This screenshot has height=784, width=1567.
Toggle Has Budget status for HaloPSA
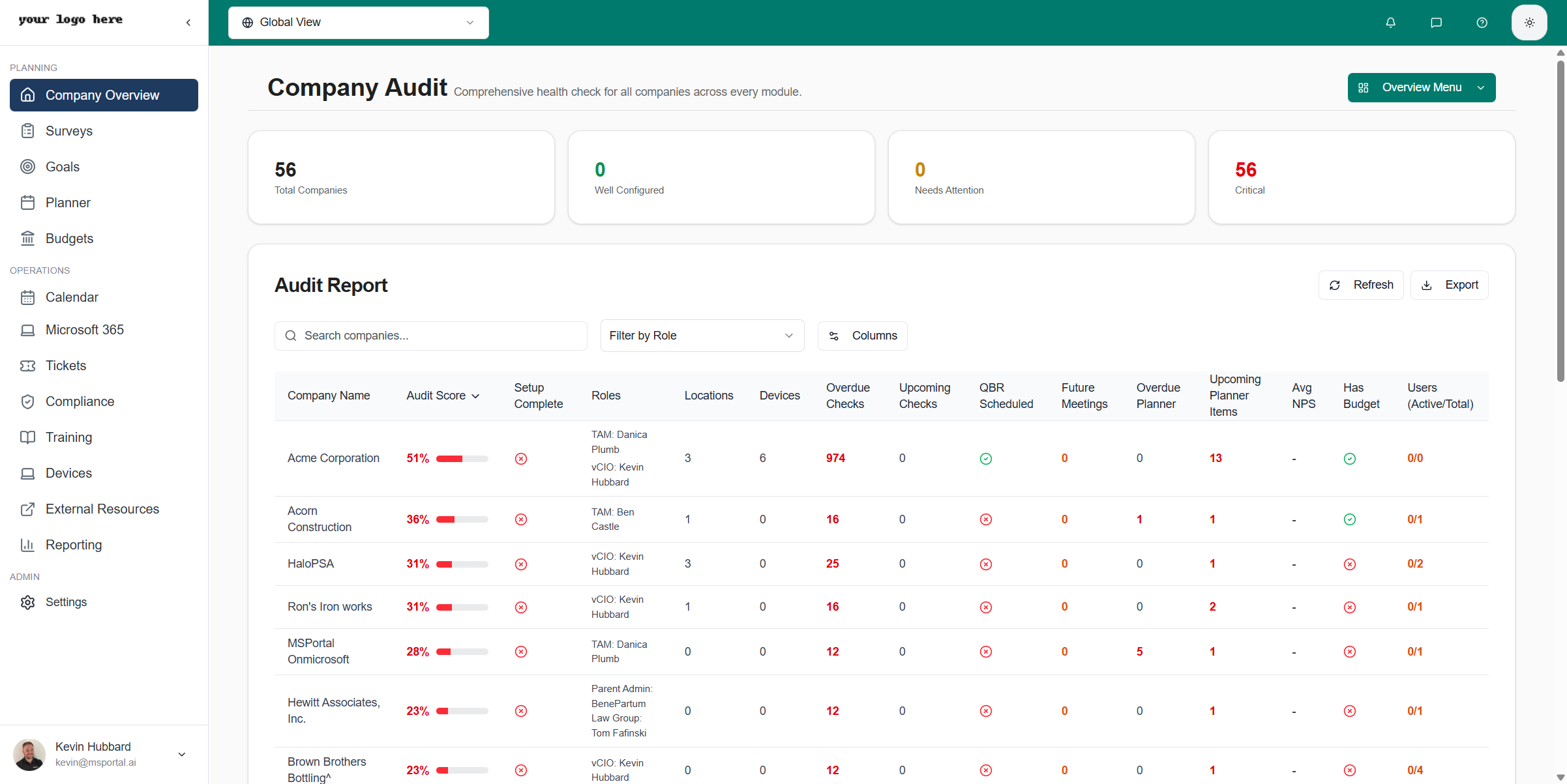point(1350,564)
